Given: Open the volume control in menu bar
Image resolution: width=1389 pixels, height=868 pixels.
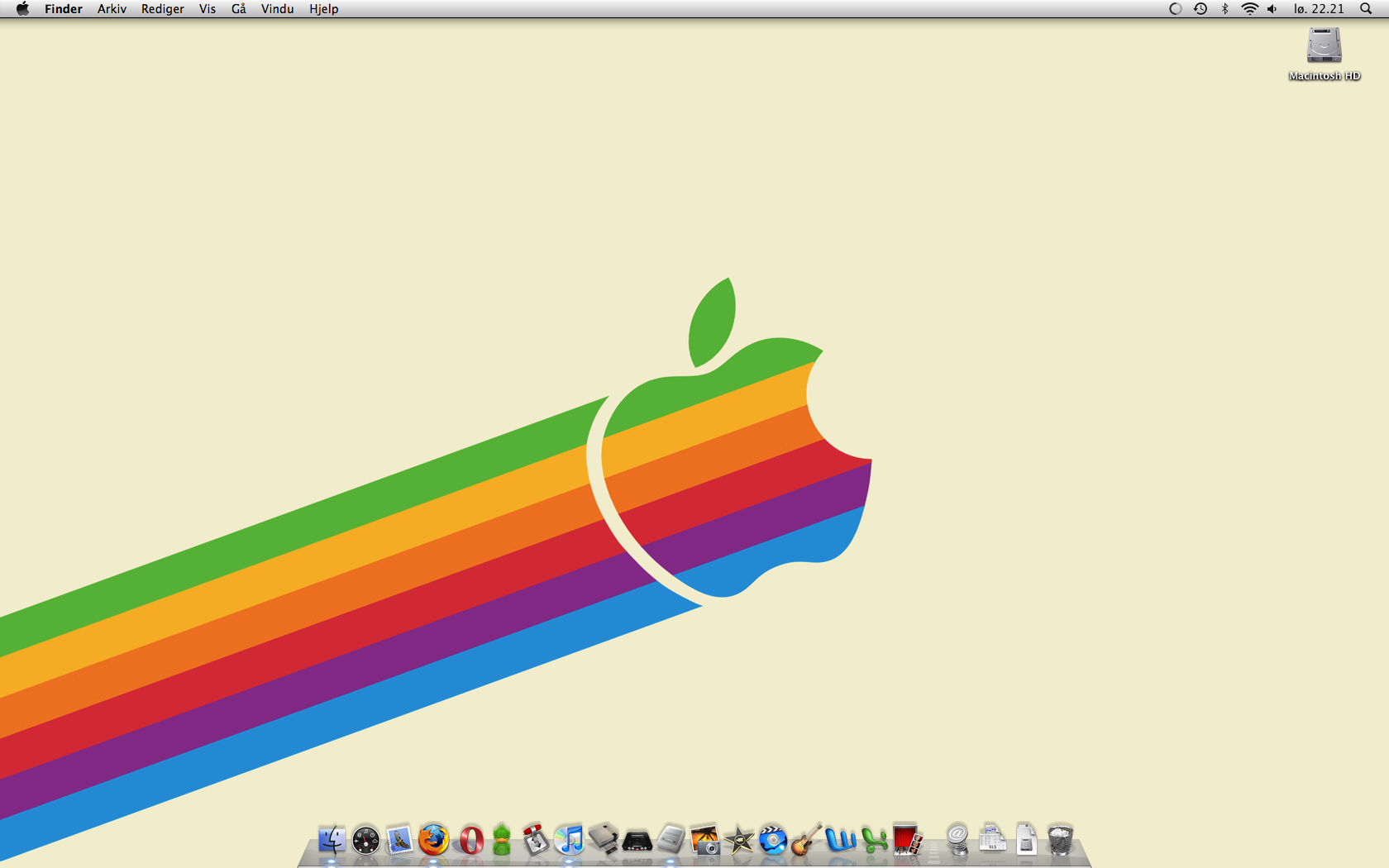Looking at the screenshot, I should (1272, 9).
